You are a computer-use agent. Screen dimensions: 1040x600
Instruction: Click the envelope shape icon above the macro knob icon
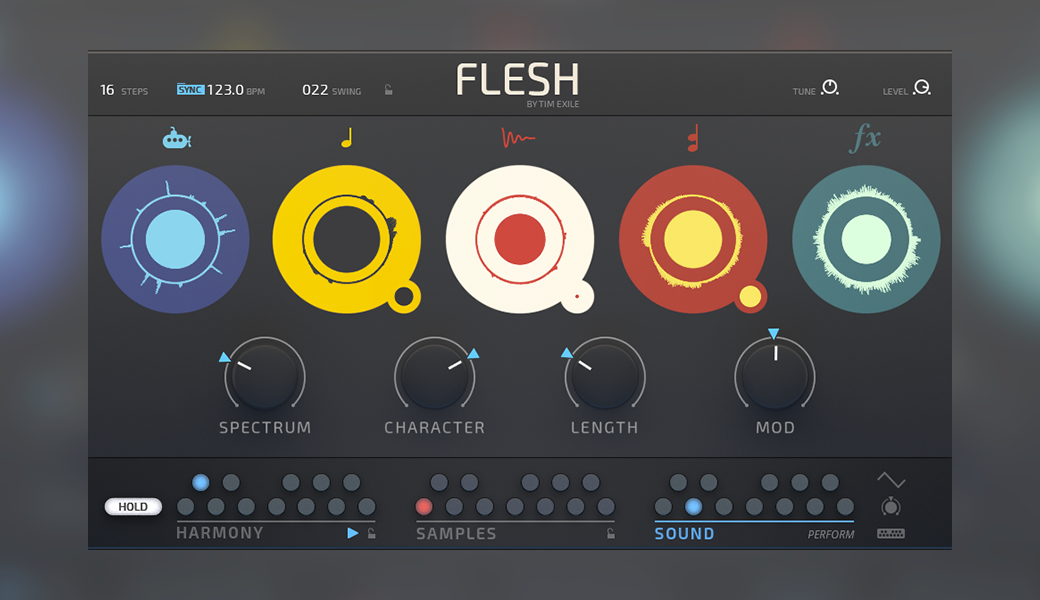point(891,479)
